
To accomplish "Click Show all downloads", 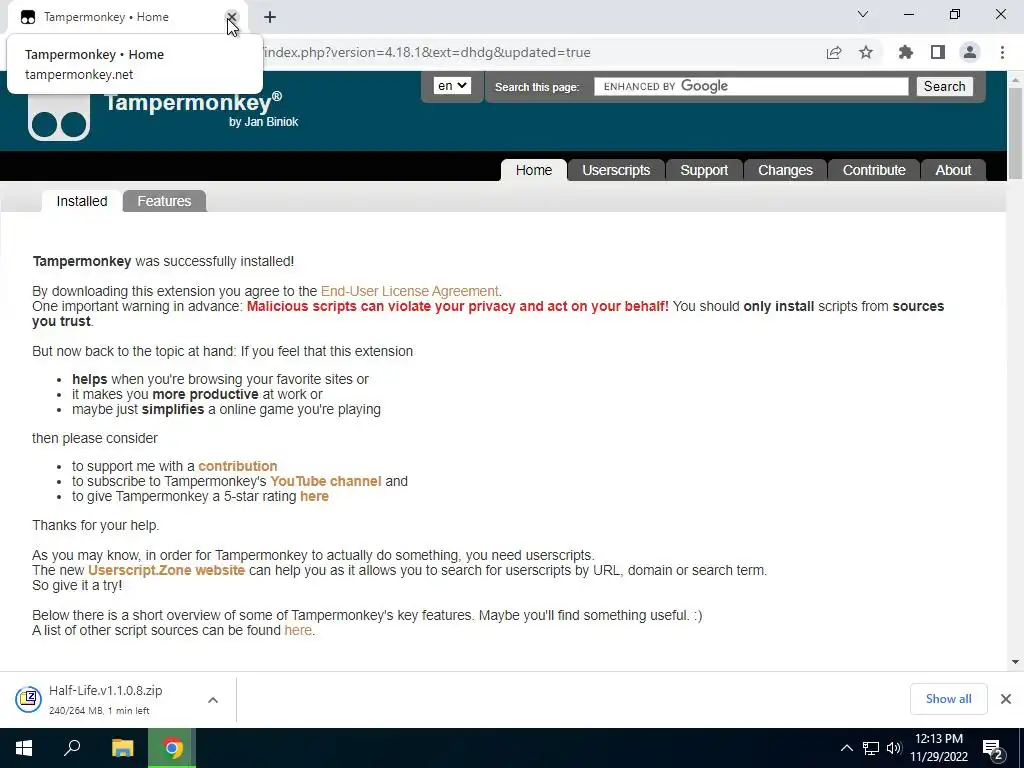I will [x=948, y=699].
